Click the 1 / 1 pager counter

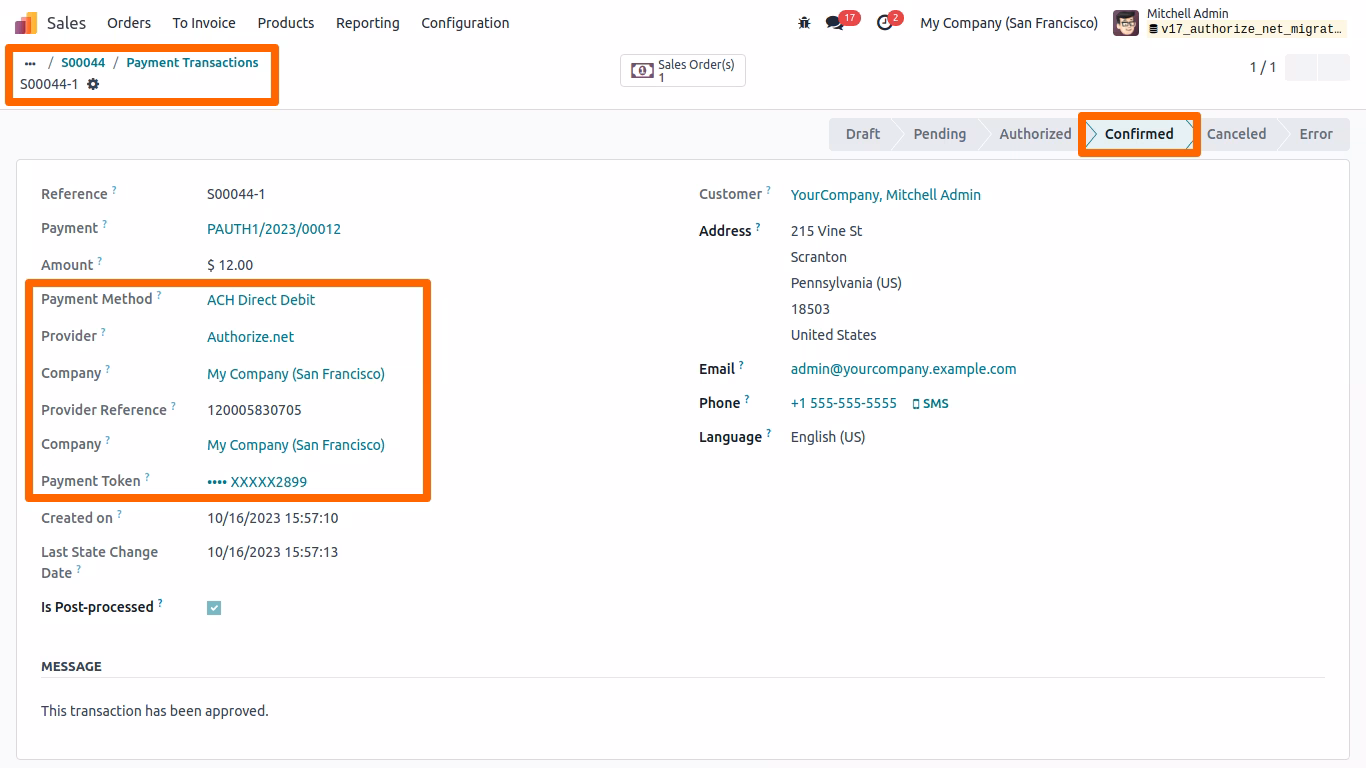[x=1263, y=67]
